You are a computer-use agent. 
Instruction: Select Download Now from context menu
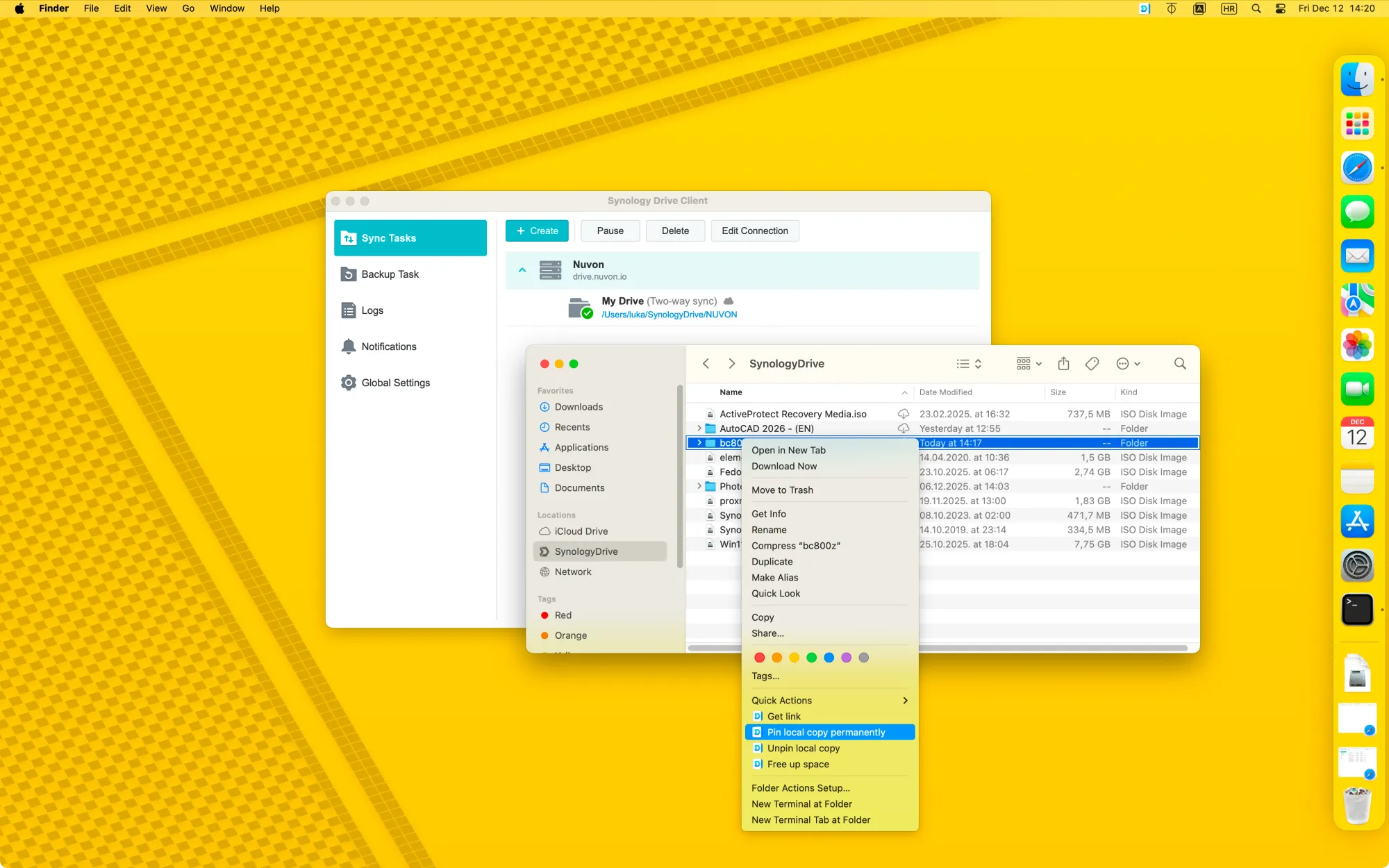(x=784, y=466)
